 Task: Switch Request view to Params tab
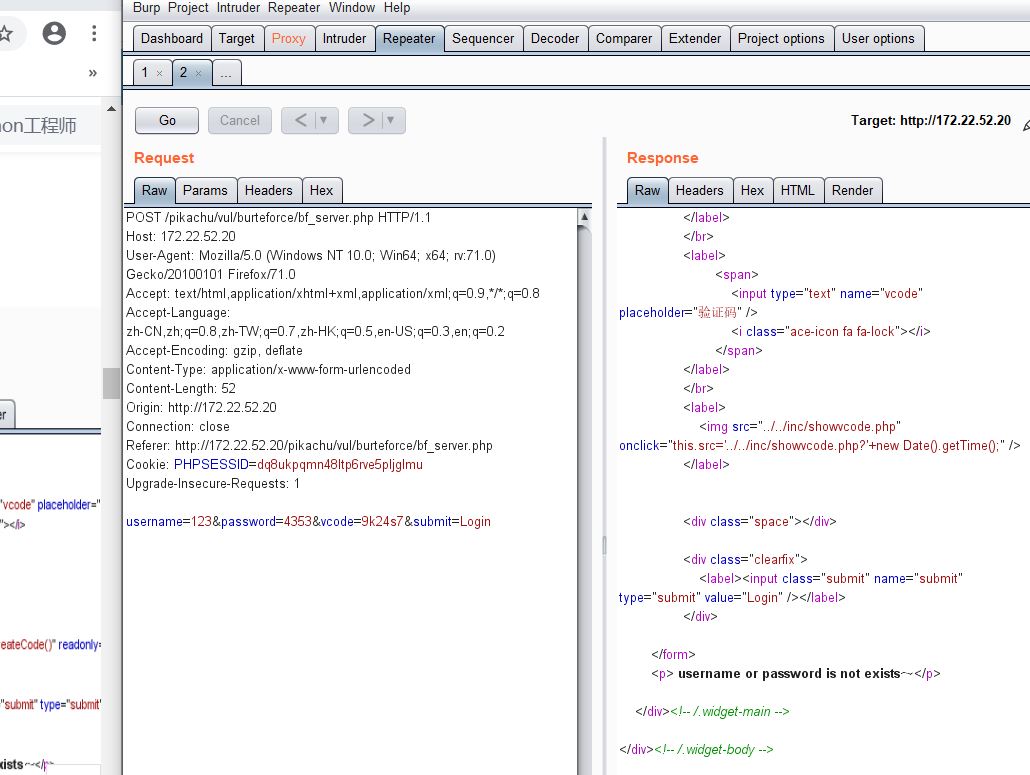pos(204,190)
